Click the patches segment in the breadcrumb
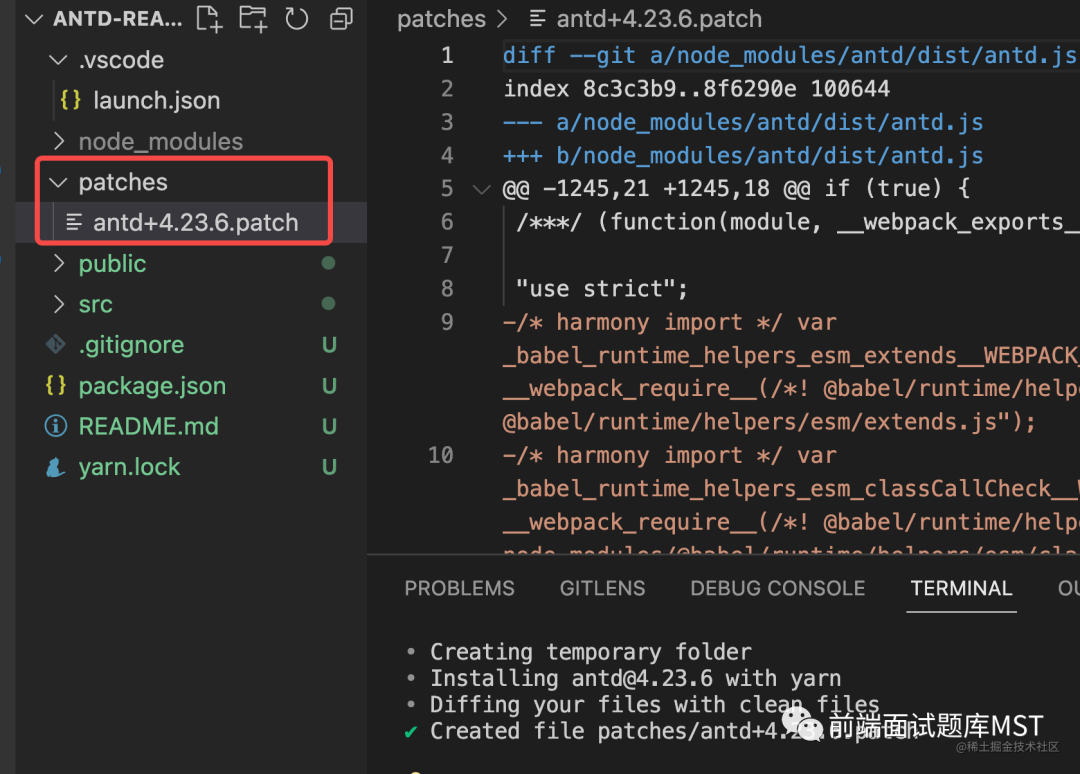The image size is (1080, 774). coord(442,19)
